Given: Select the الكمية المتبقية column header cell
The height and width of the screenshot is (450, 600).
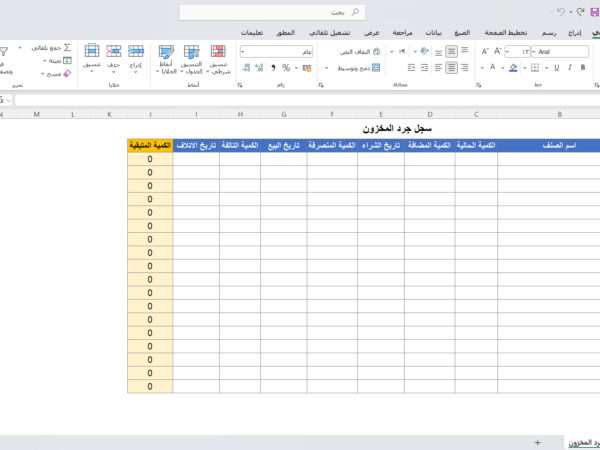Looking at the screenshot, I should 149,146.
